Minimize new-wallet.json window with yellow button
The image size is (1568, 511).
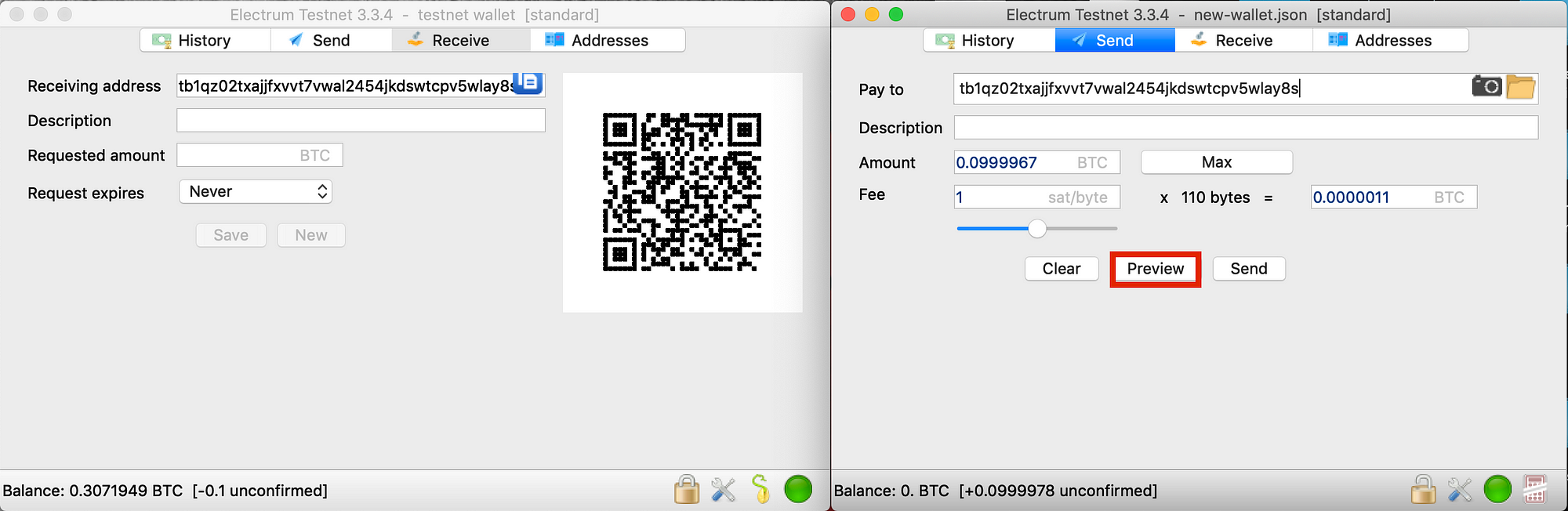tap(872, 14)
